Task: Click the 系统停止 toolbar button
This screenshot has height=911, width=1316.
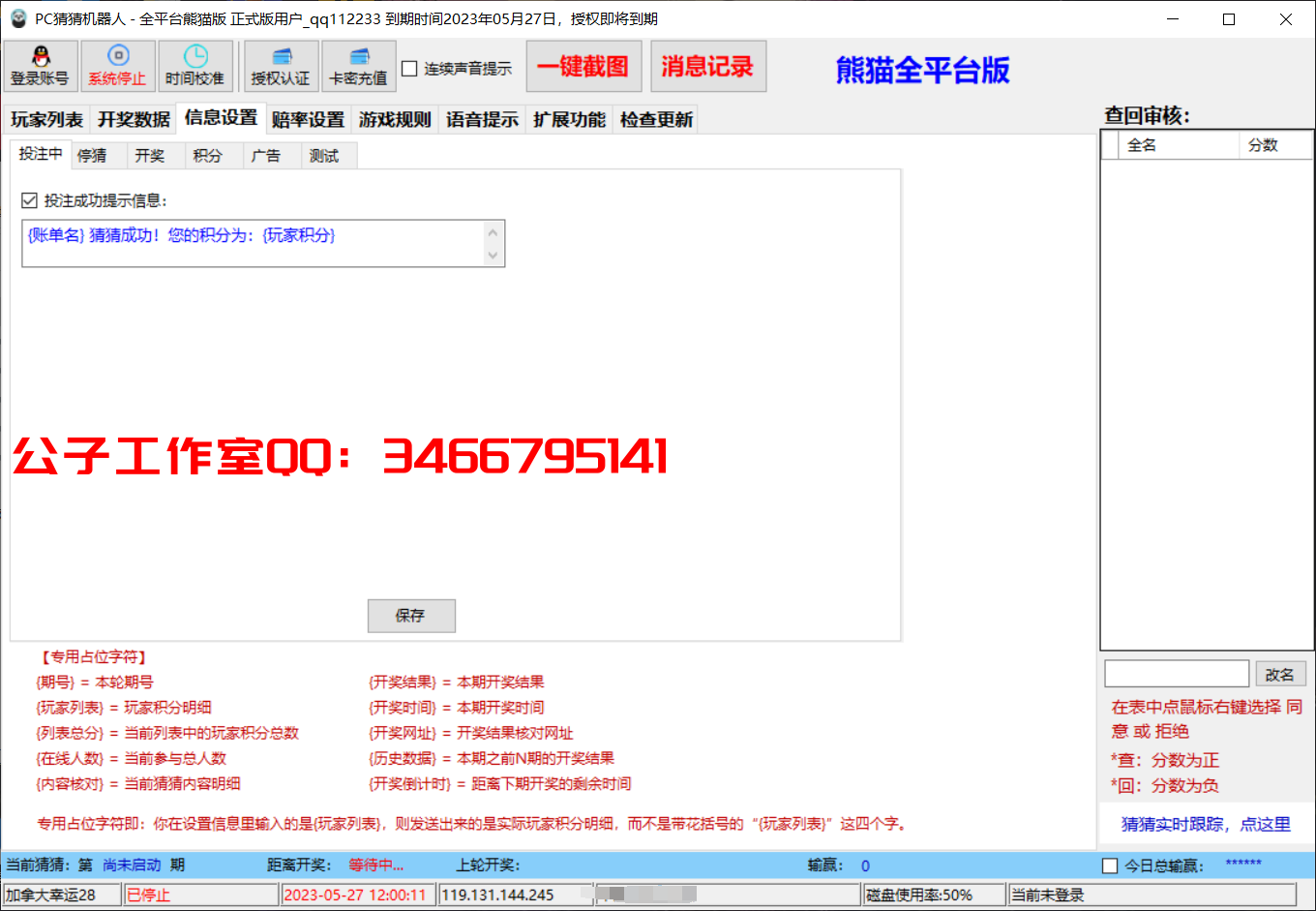Action: (117, 67)
